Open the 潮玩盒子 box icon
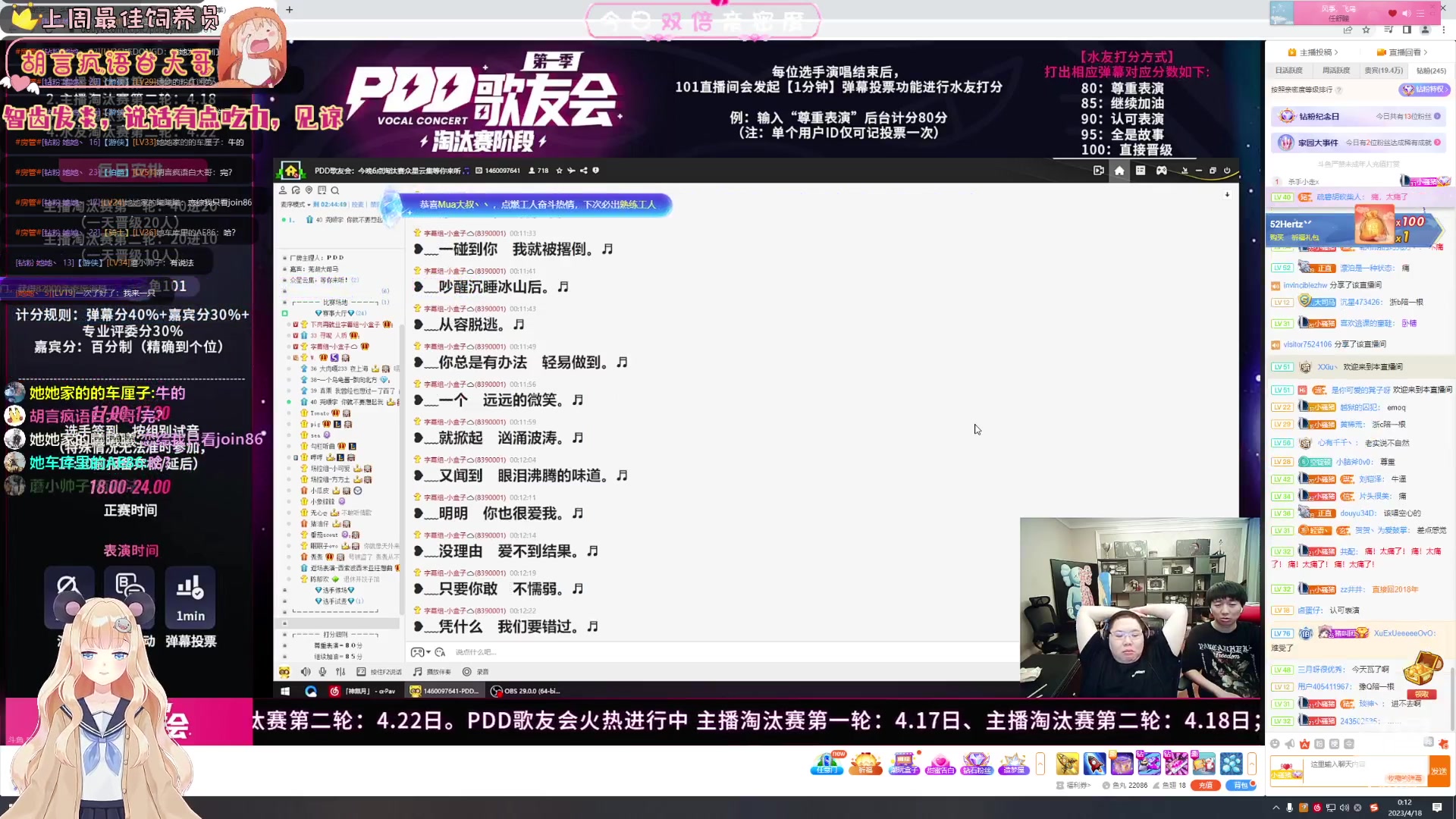The height and width of the screenshot is (819, 1456). [904, 764]
